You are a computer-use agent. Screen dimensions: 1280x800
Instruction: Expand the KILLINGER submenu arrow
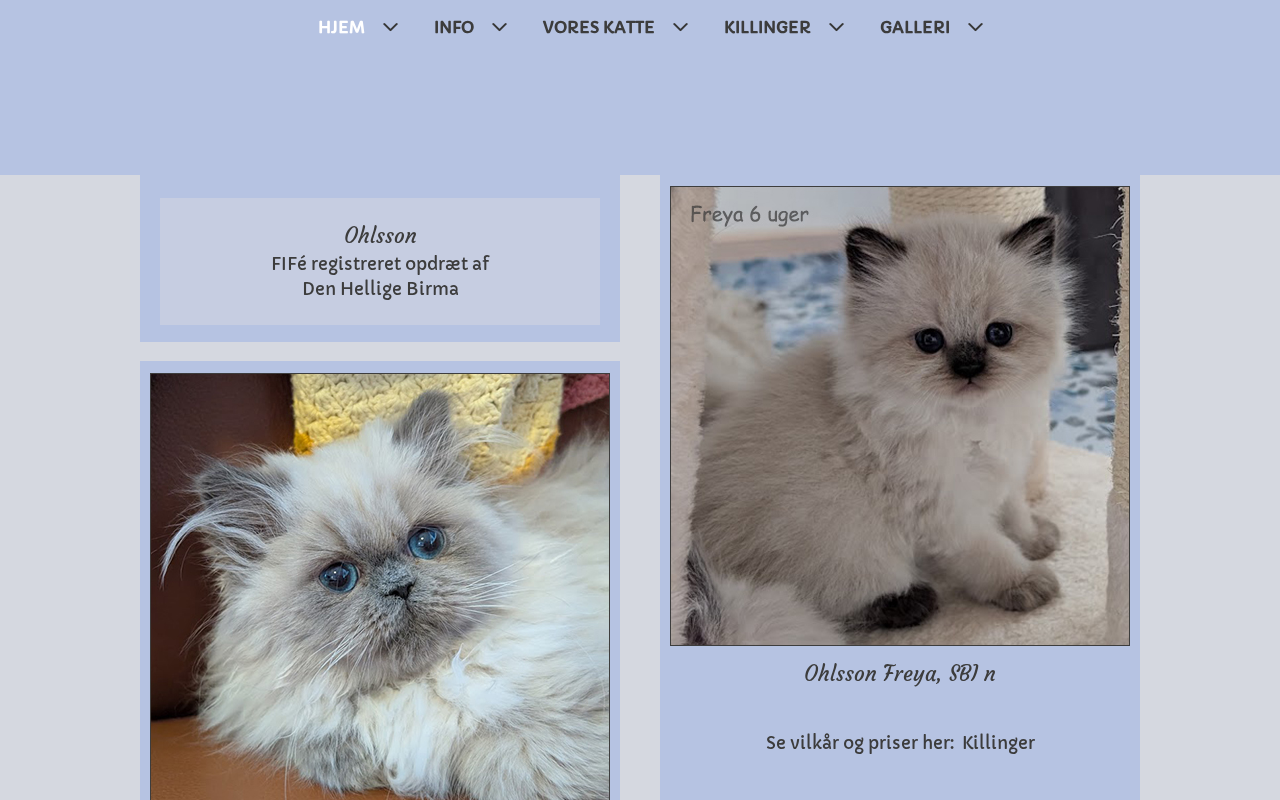pyautogui.click(x=837, y=27)
